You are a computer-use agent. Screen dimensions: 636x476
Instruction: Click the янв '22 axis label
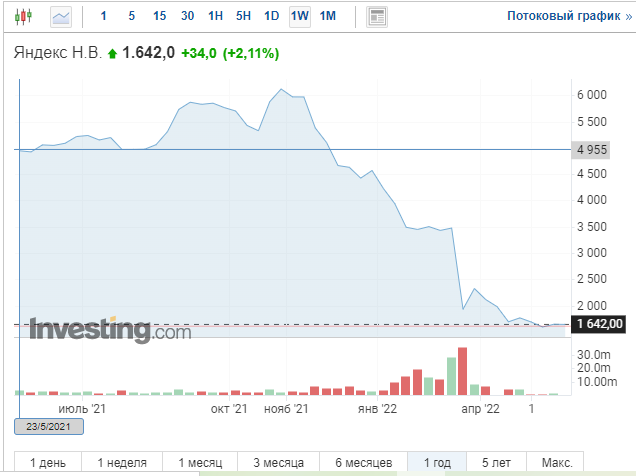pyautogui.click(x=377, y=408)
